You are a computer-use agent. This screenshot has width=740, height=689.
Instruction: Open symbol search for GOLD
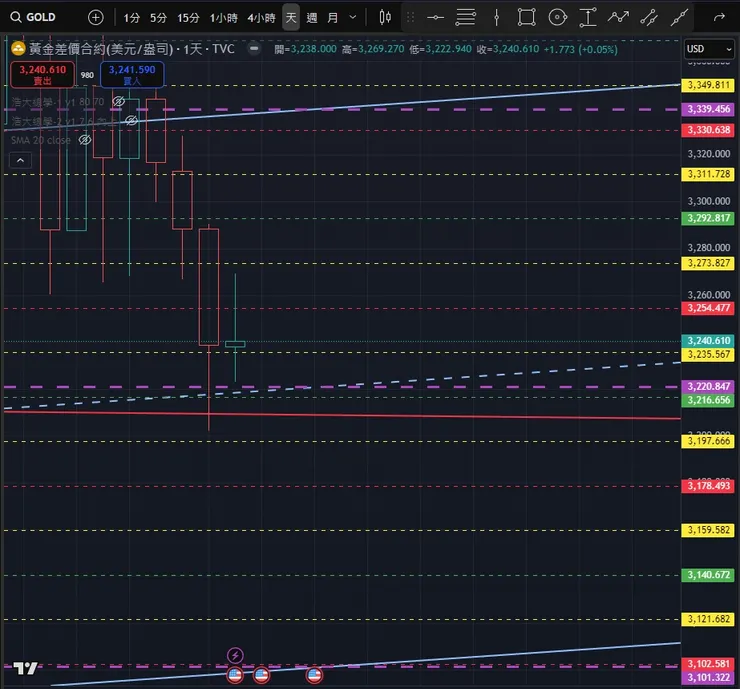click(x=33, y=17)
